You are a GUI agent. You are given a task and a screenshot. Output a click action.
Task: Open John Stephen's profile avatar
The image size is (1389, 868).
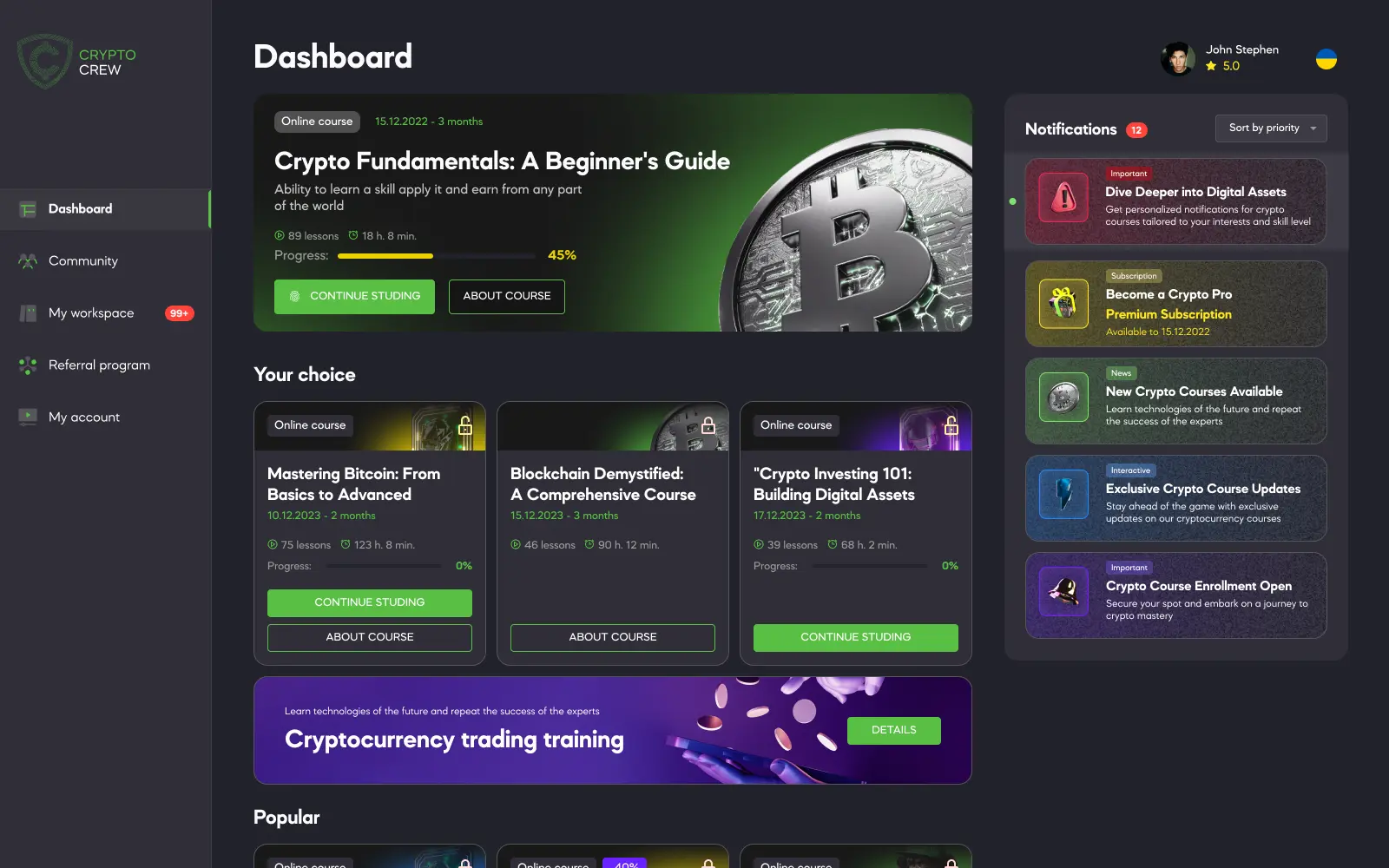coord(1178,59)
